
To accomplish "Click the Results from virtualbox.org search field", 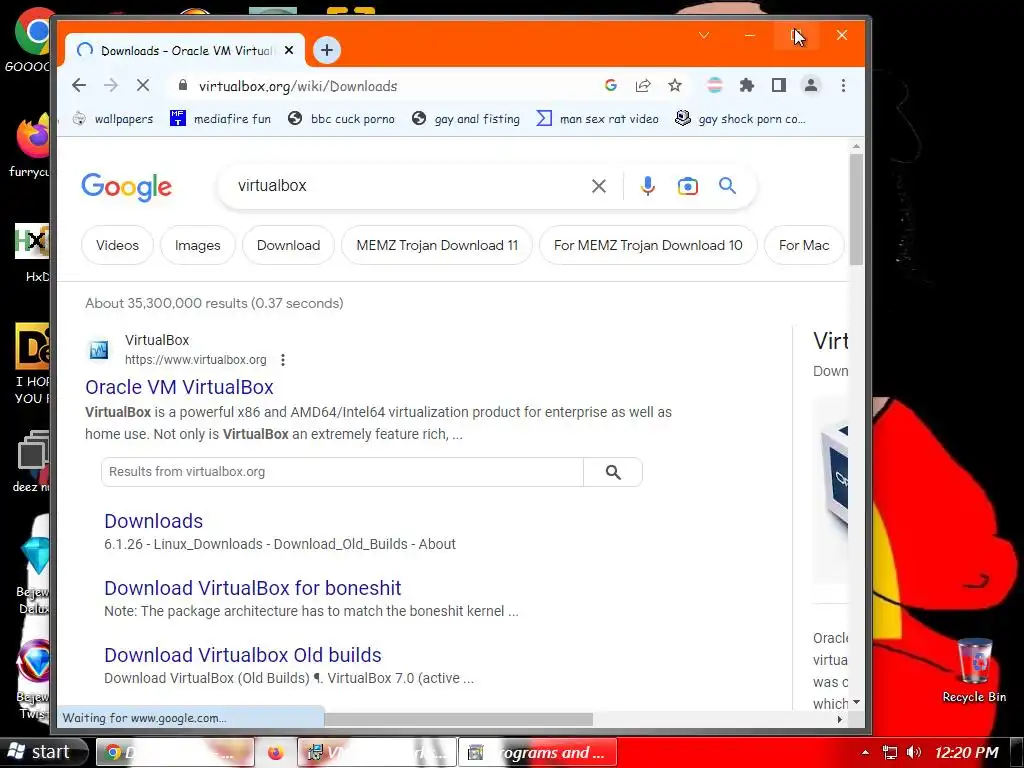I will (x=342, y=472).
